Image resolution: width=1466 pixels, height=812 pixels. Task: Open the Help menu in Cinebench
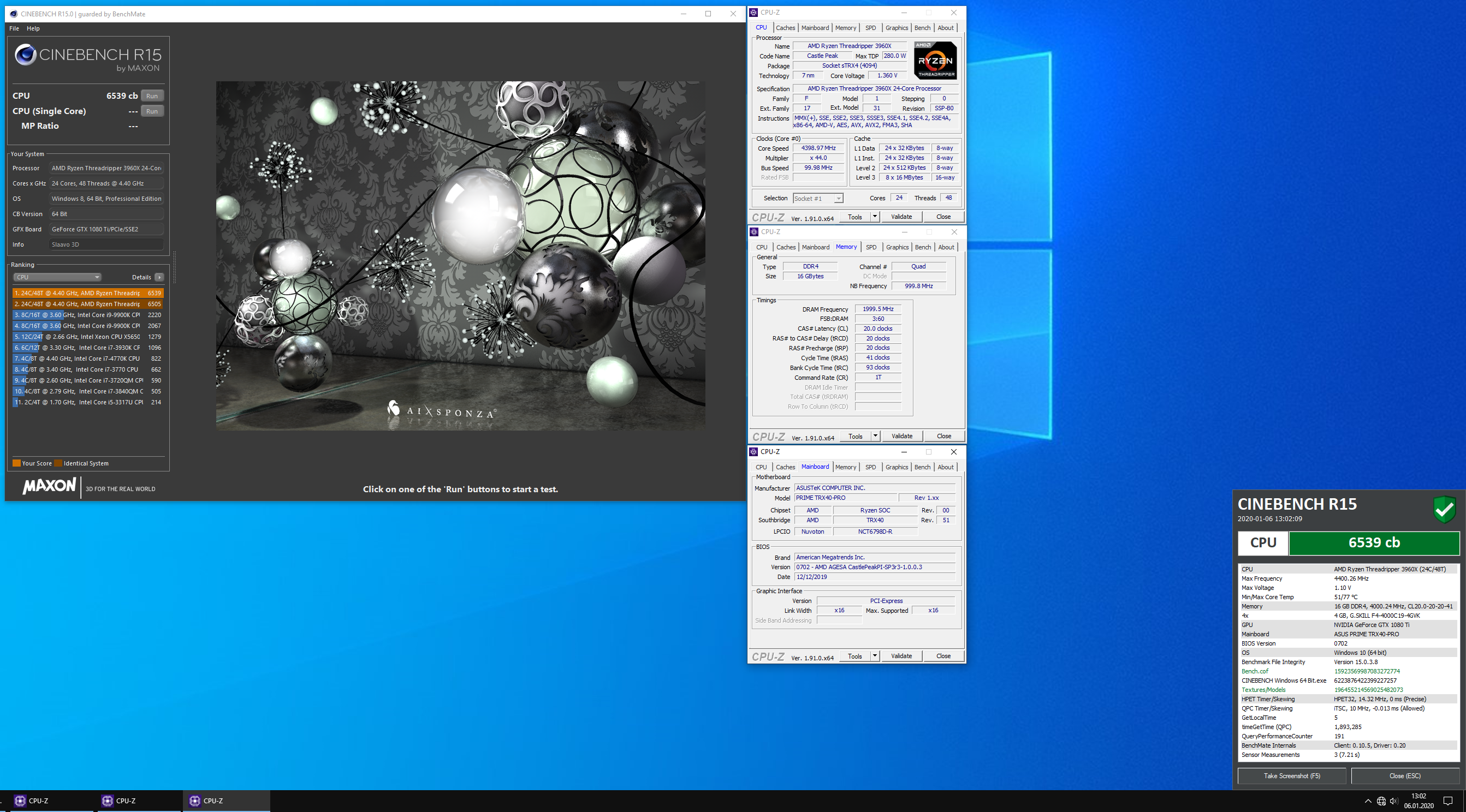[33, 28]
